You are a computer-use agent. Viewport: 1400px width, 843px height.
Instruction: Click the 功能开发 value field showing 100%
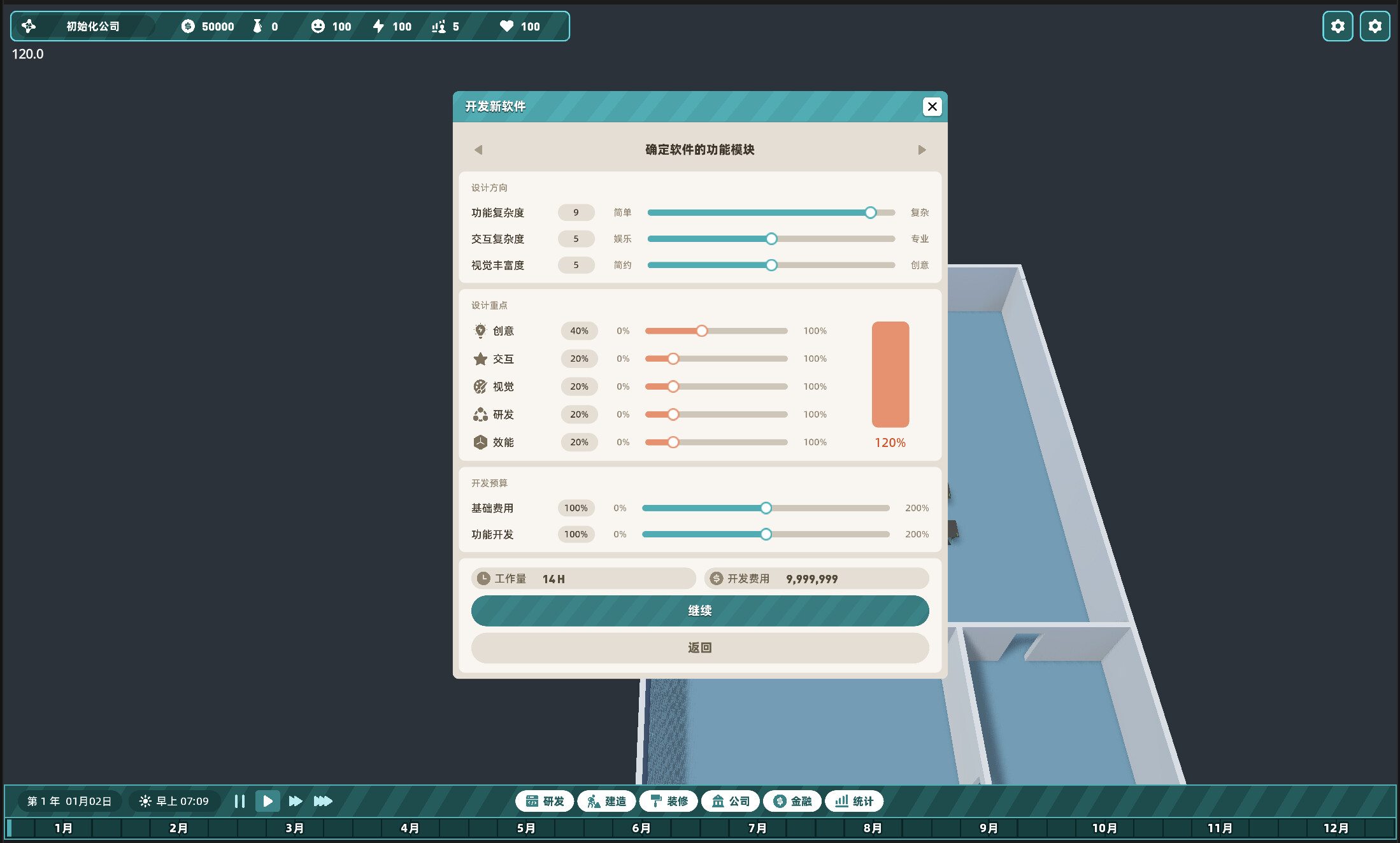tap(576, 534)
